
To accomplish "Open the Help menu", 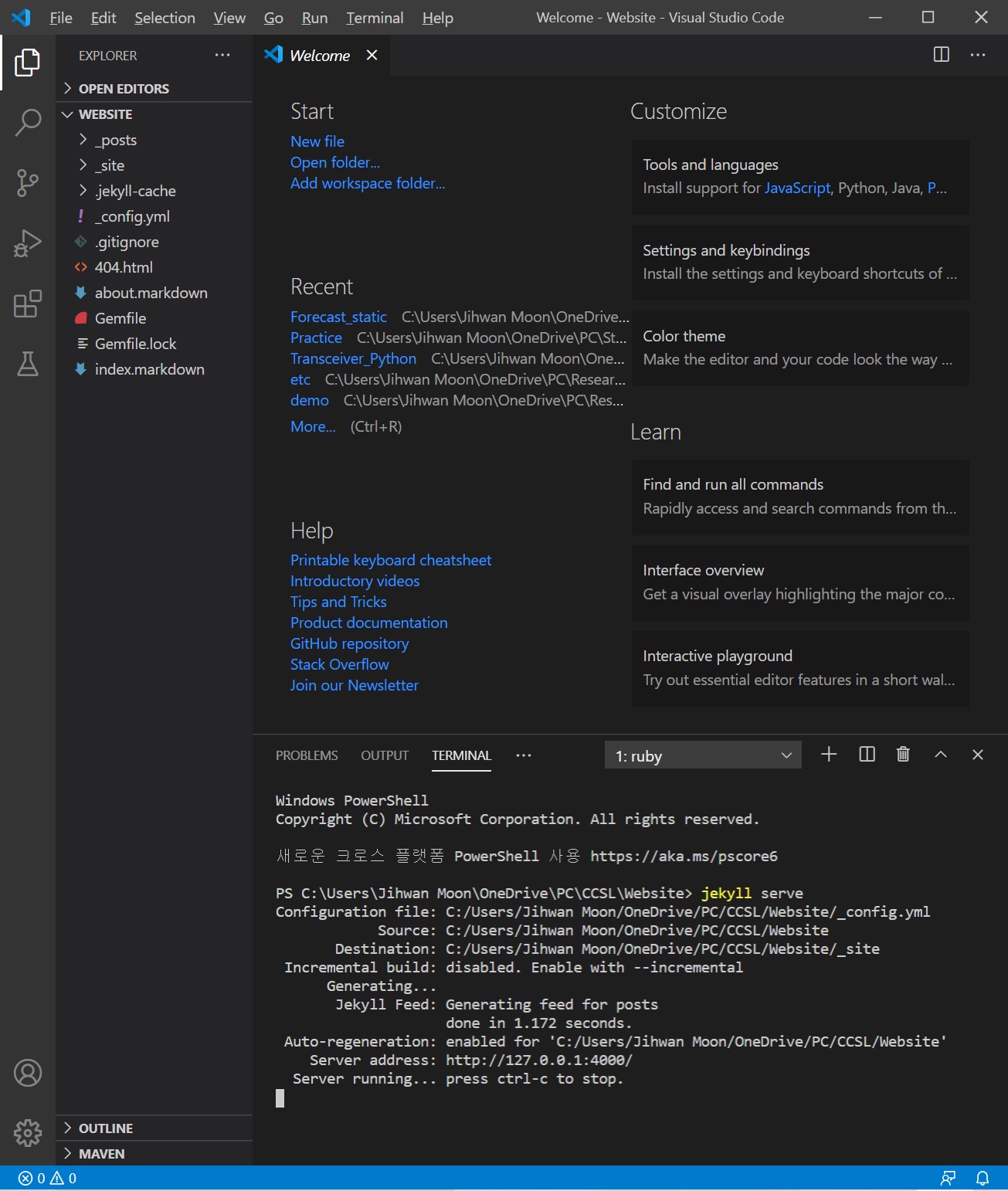I will [x=437, y=18].
